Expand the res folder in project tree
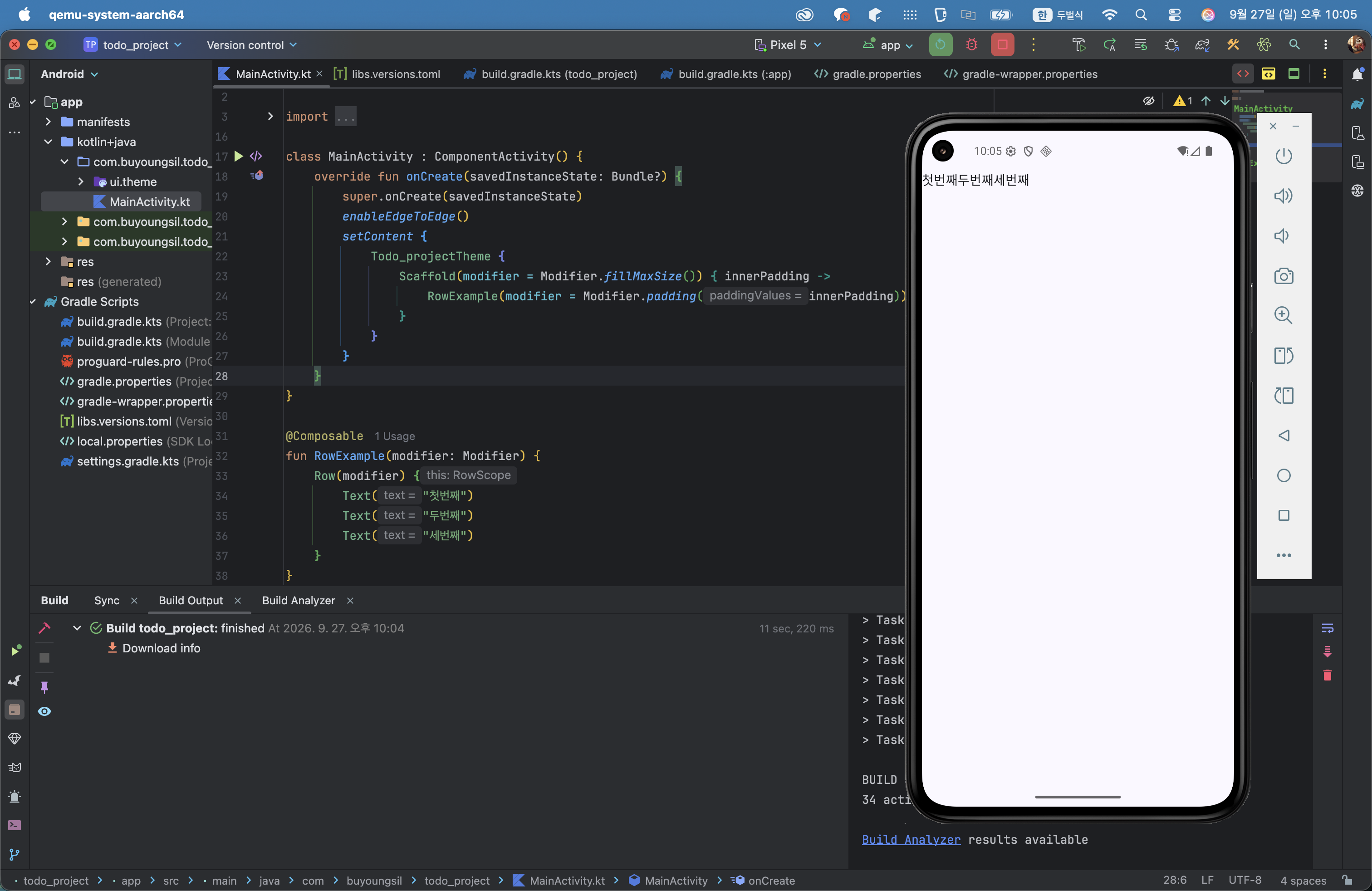Image resolution: width=1372 pixels, height=891 pixels. pyautogui.click(x=48, y=262)
